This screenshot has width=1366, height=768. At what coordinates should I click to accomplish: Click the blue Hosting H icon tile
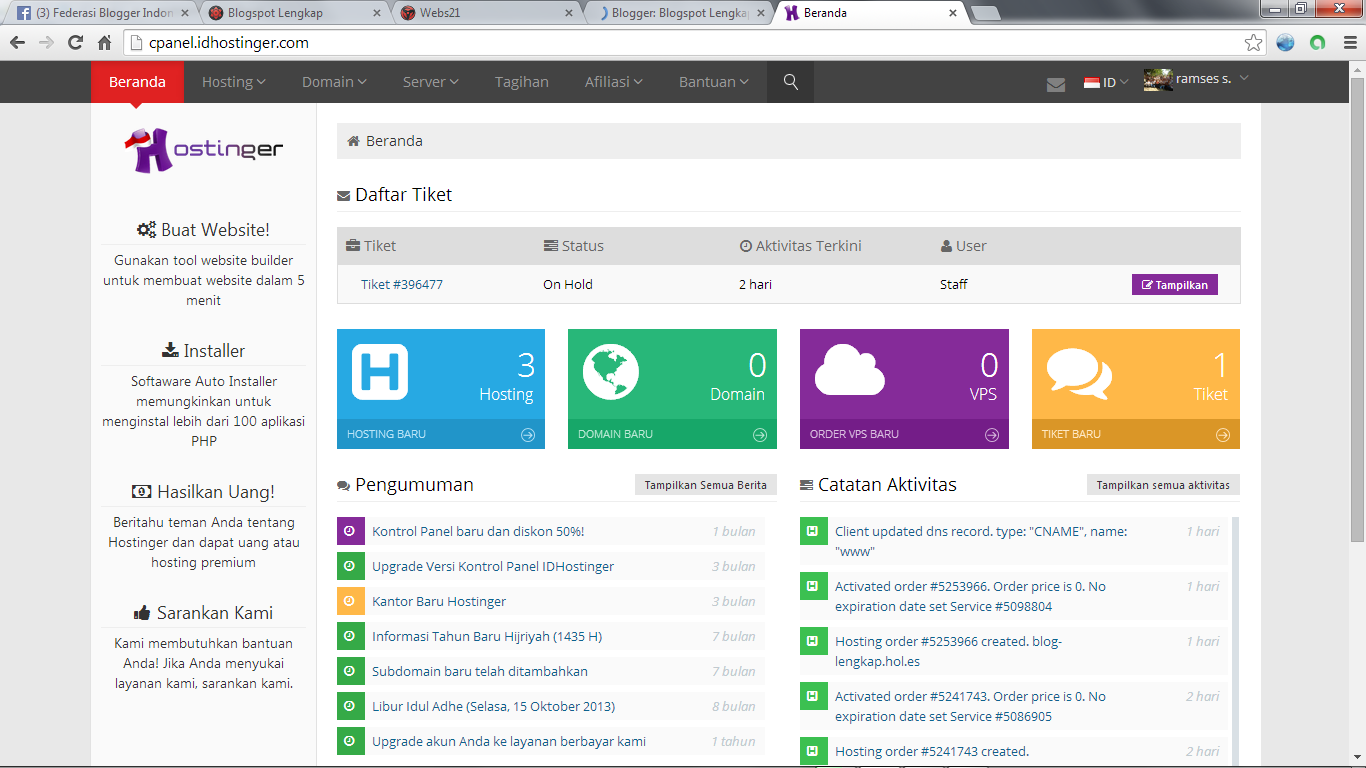click(x=380, y=372)
